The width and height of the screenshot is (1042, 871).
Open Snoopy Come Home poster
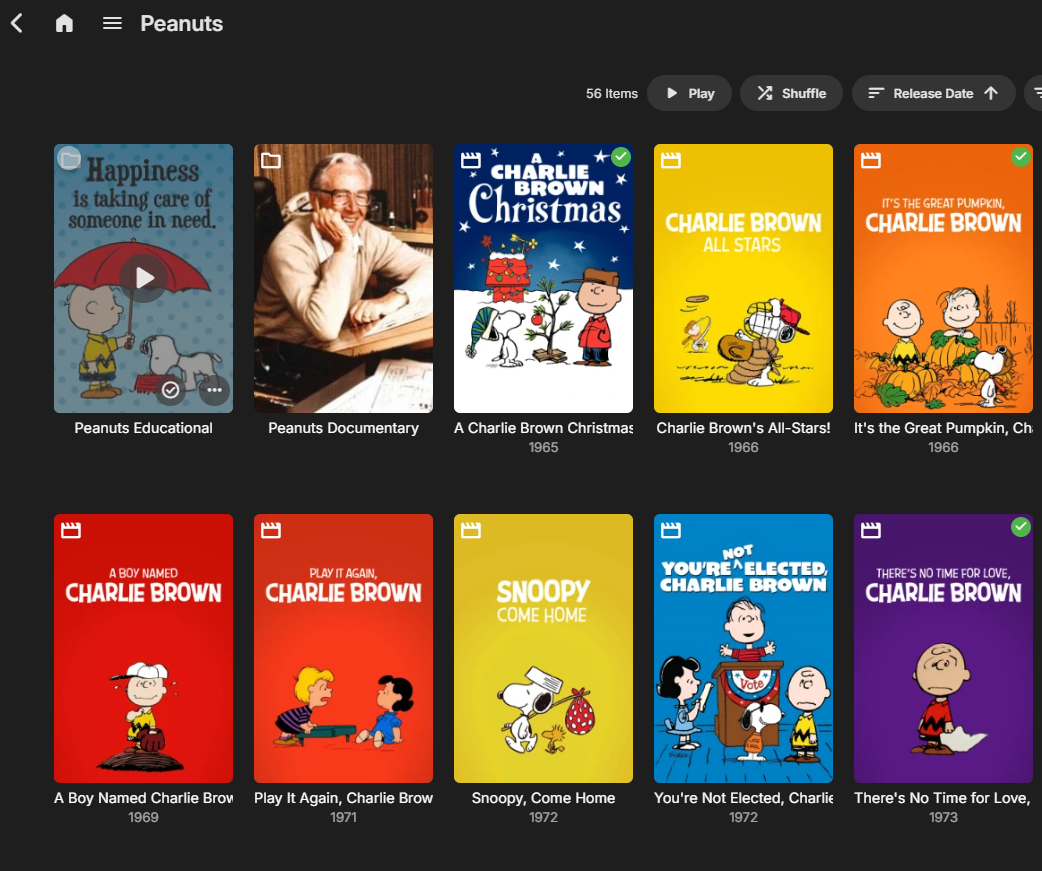point(543,648)
